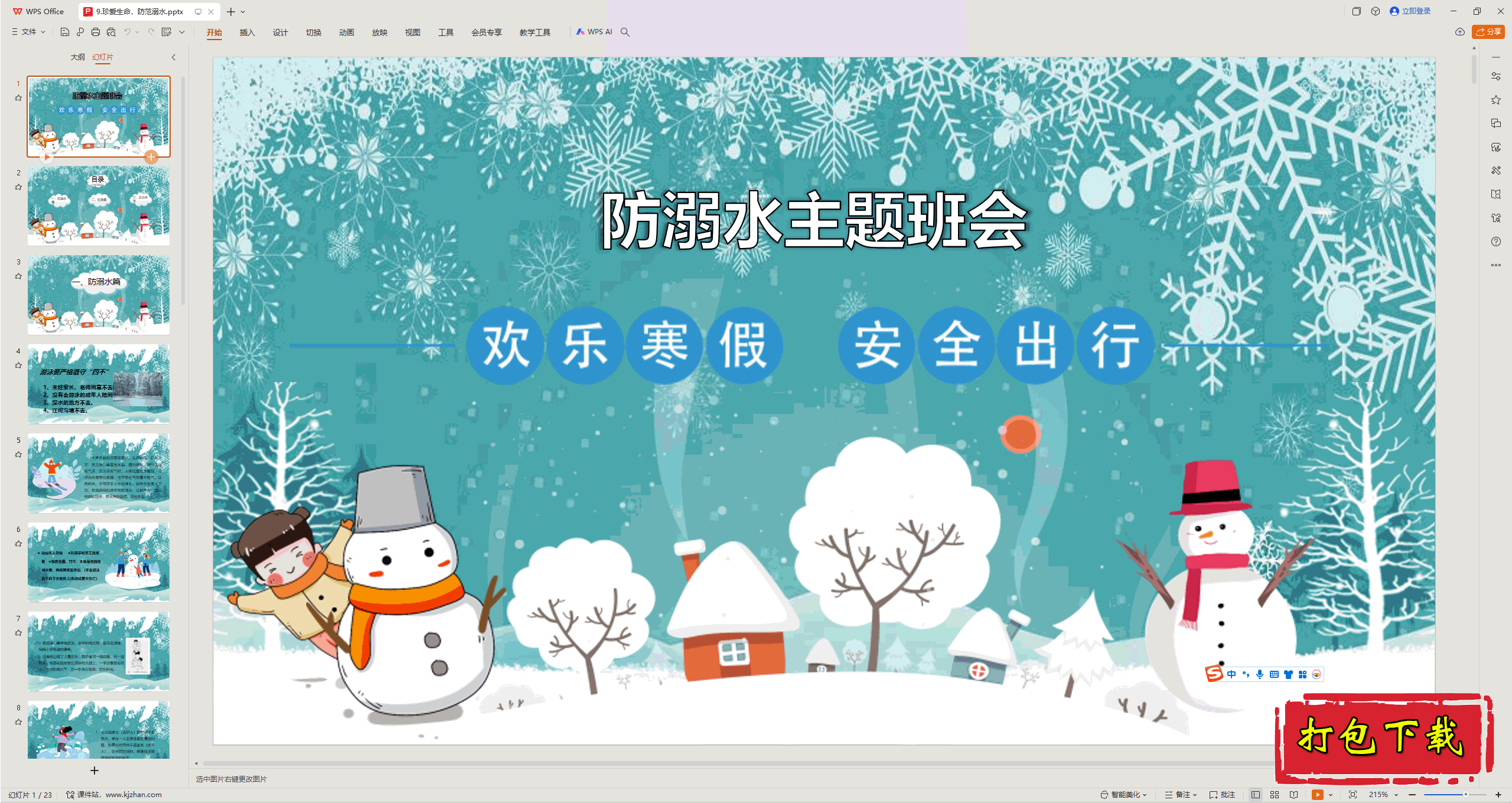The height and width of the screenshot is (803, 1512).
Task: Click the Undo arrow icon
Action: tap(127, 32)
